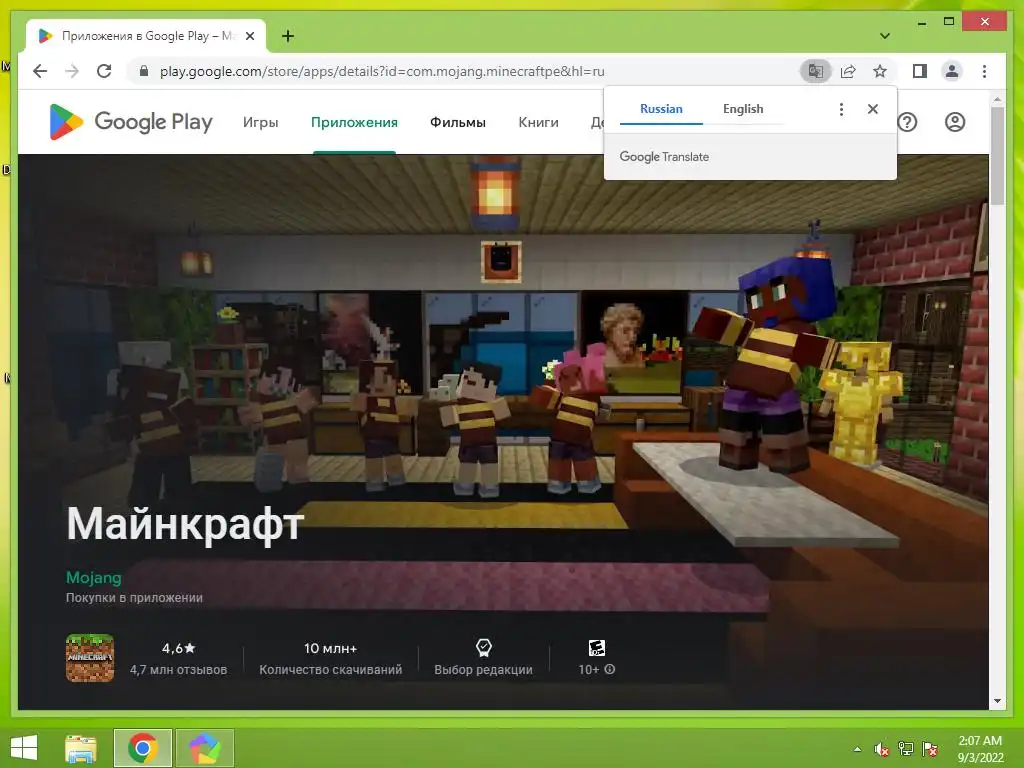Open Chrome three-dot menu
Image resolution: width=1024 pixels, height=768 pixels.
click(984, 71)
